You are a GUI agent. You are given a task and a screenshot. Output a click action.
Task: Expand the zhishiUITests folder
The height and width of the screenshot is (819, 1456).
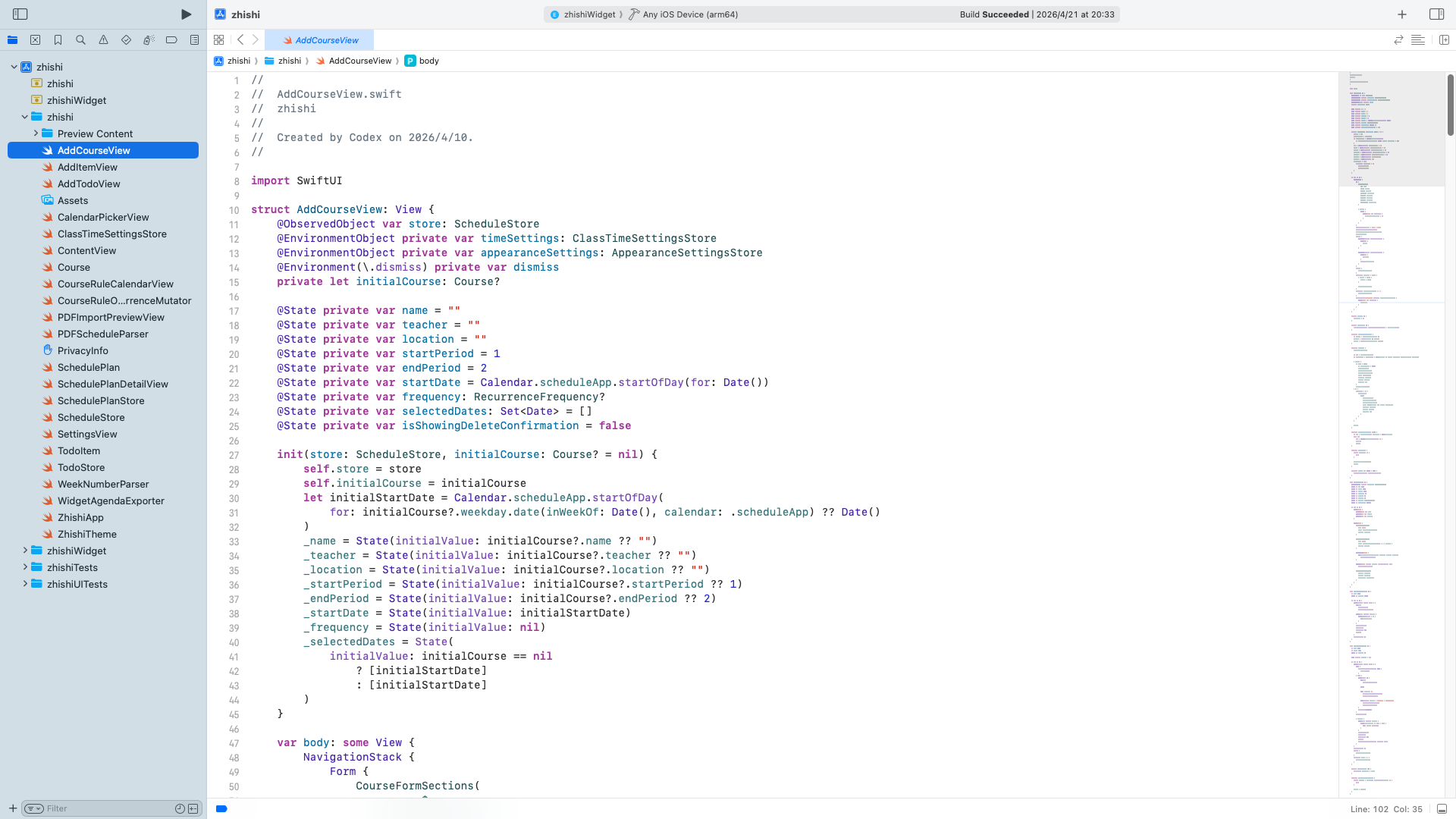24,584
